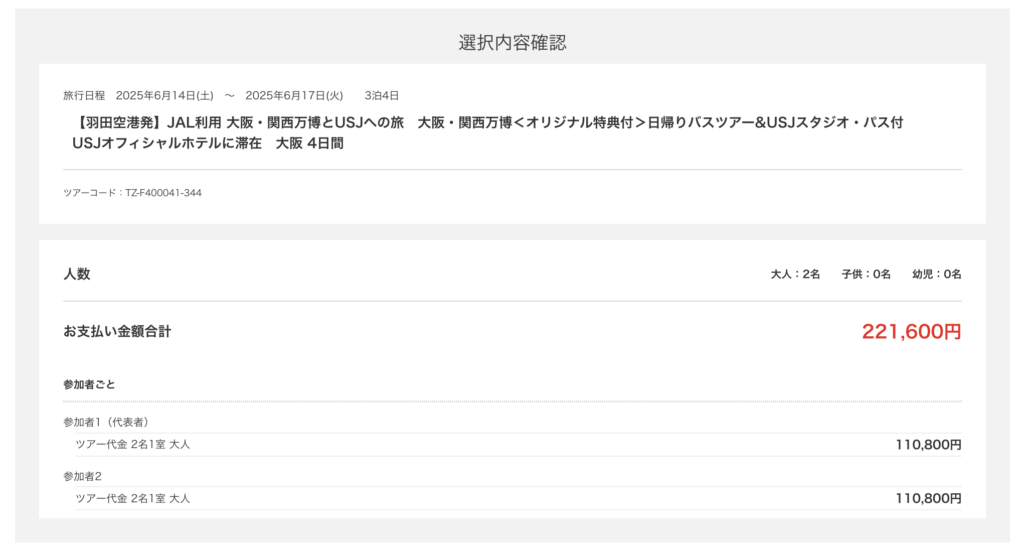Click the 参加者1(代表者) label
Image resolution: width=1024 pixels, height=553 pixels.
(x=106, y=422)
